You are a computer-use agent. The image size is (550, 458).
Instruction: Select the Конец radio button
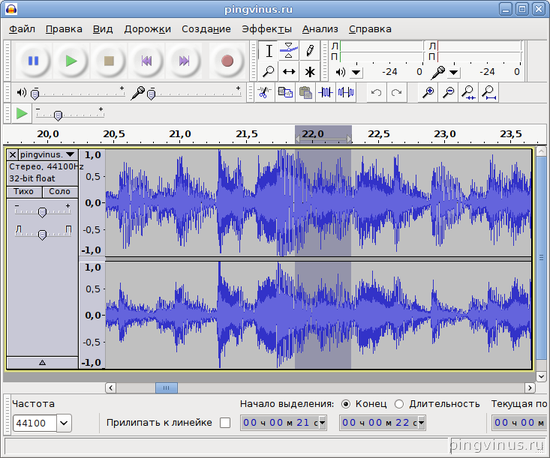pyautogui.click(x=346, y=404)
